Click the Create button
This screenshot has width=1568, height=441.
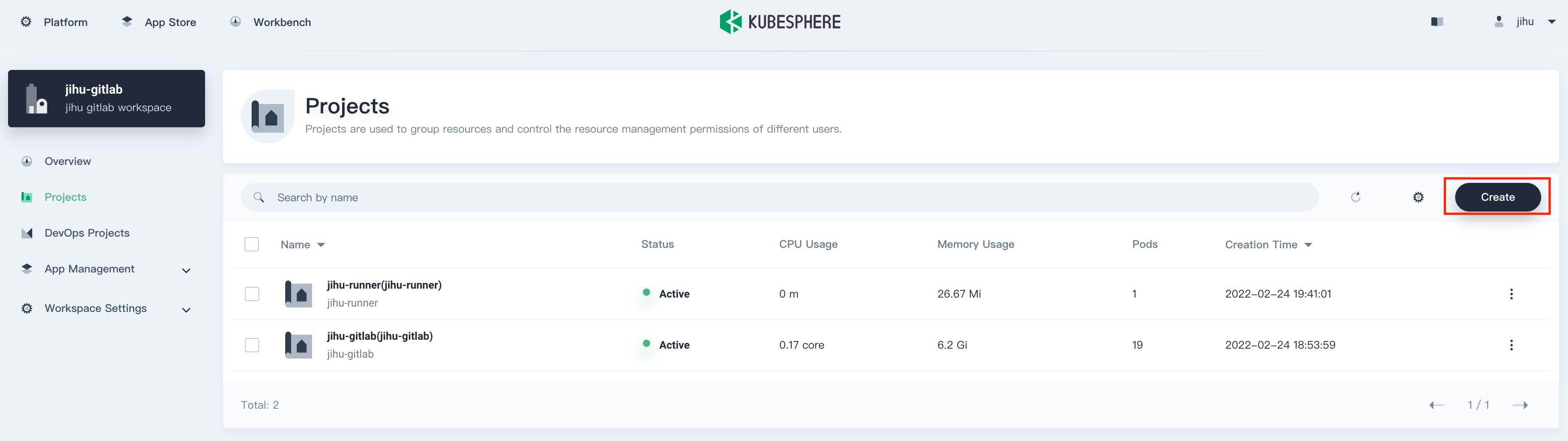[1497, 197]
